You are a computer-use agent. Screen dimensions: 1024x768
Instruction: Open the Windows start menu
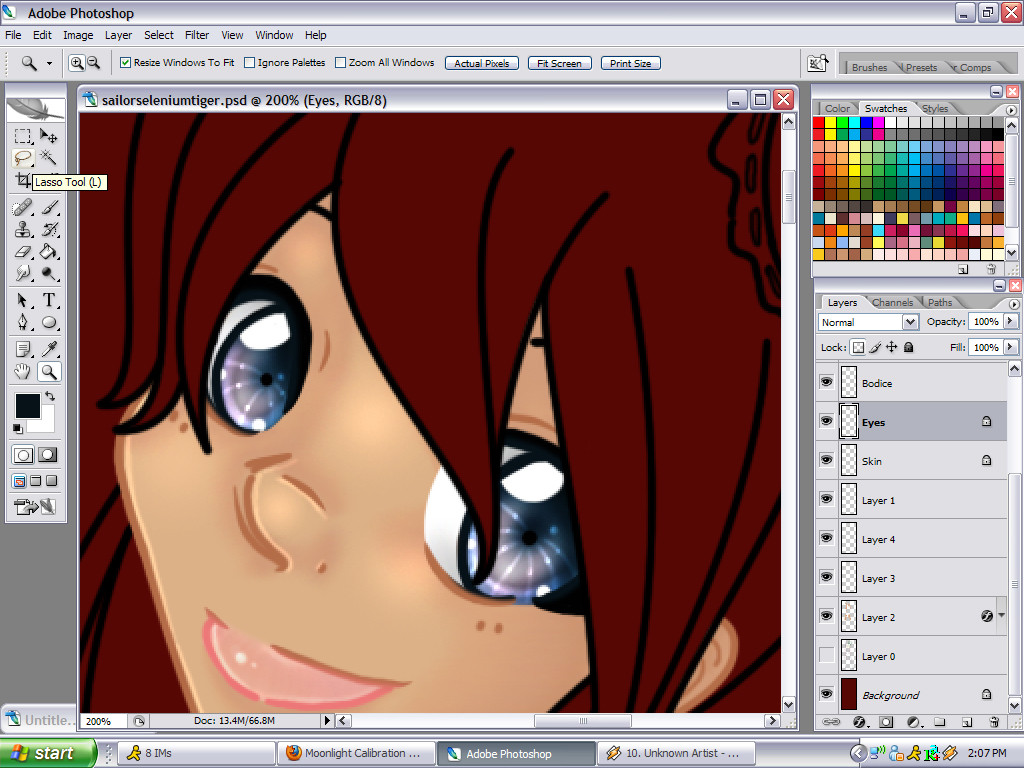tap(47, 753)
